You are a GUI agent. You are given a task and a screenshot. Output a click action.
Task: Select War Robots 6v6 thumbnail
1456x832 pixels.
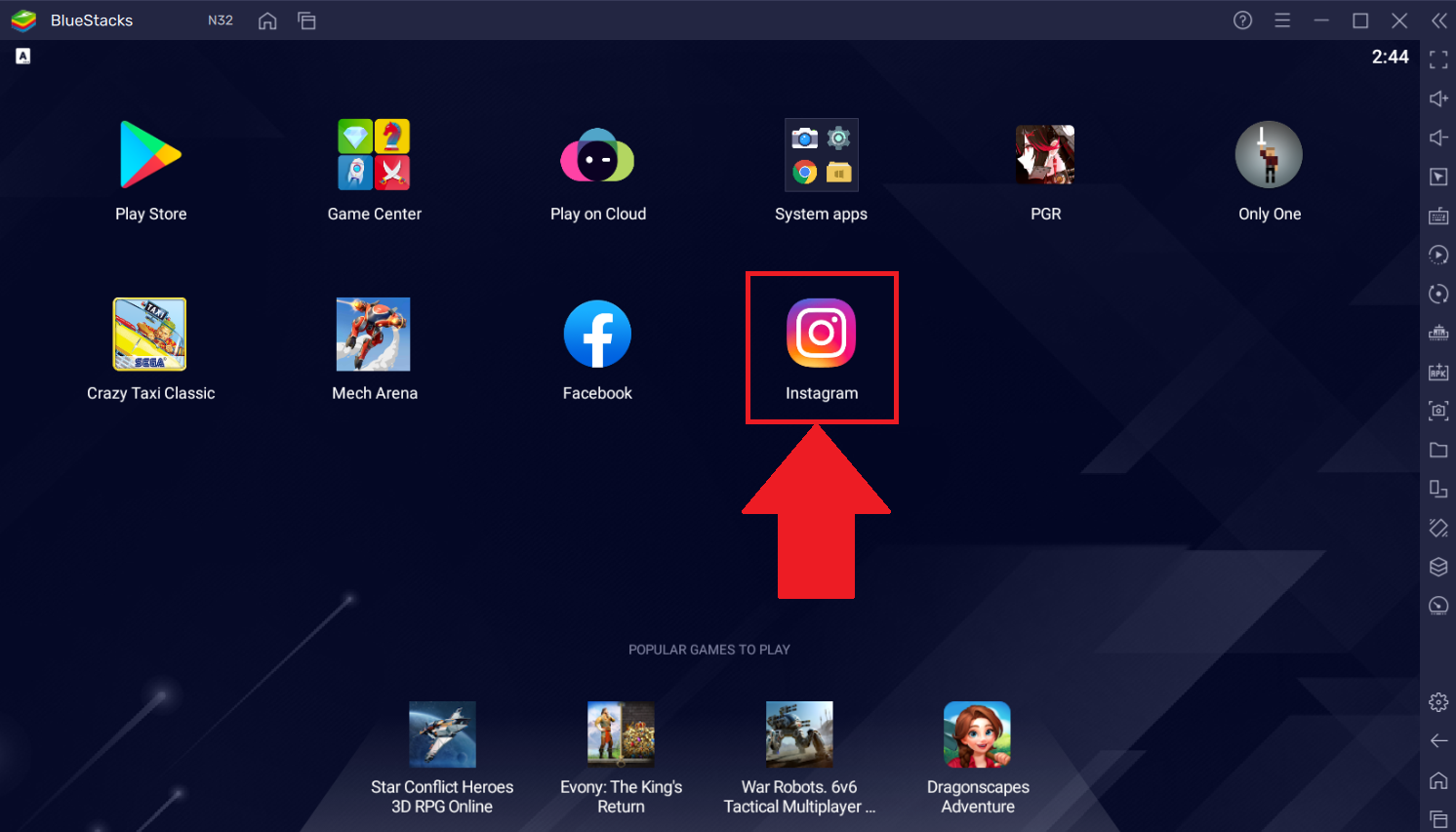tap(799, 734)
